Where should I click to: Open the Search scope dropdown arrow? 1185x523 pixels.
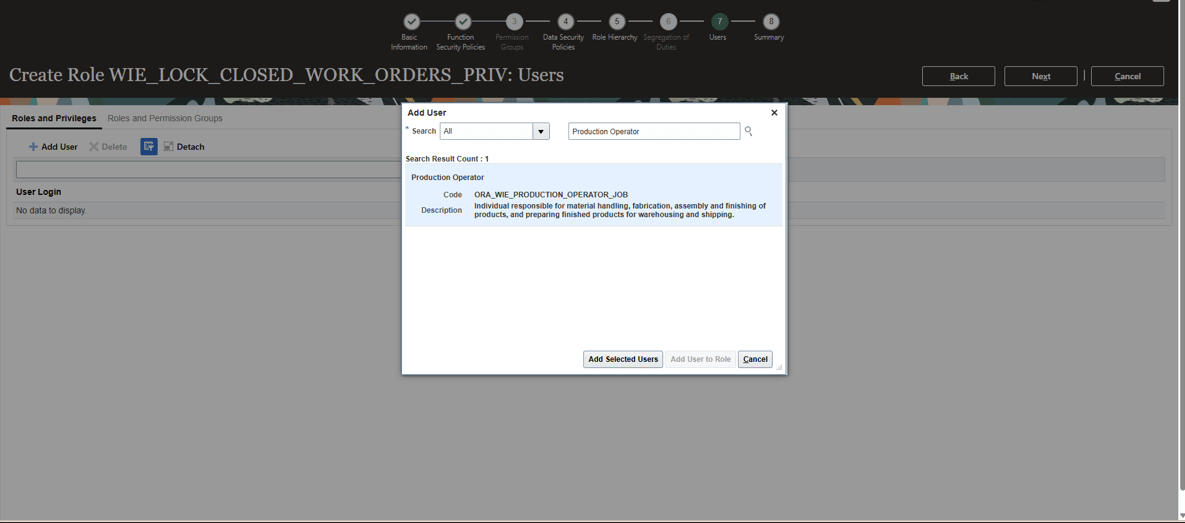point(541,132)
